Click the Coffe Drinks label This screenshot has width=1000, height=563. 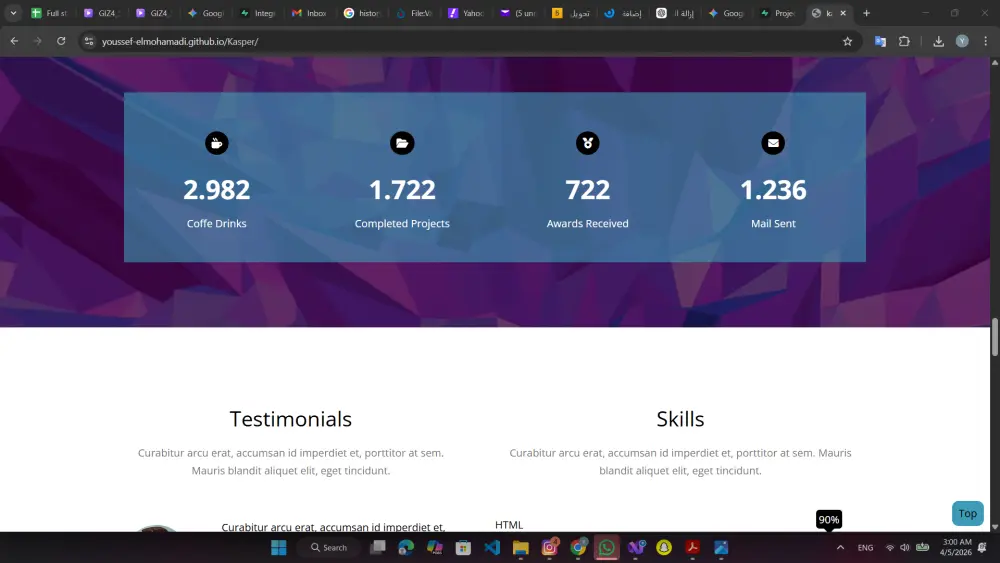click(x=217, y=223)
